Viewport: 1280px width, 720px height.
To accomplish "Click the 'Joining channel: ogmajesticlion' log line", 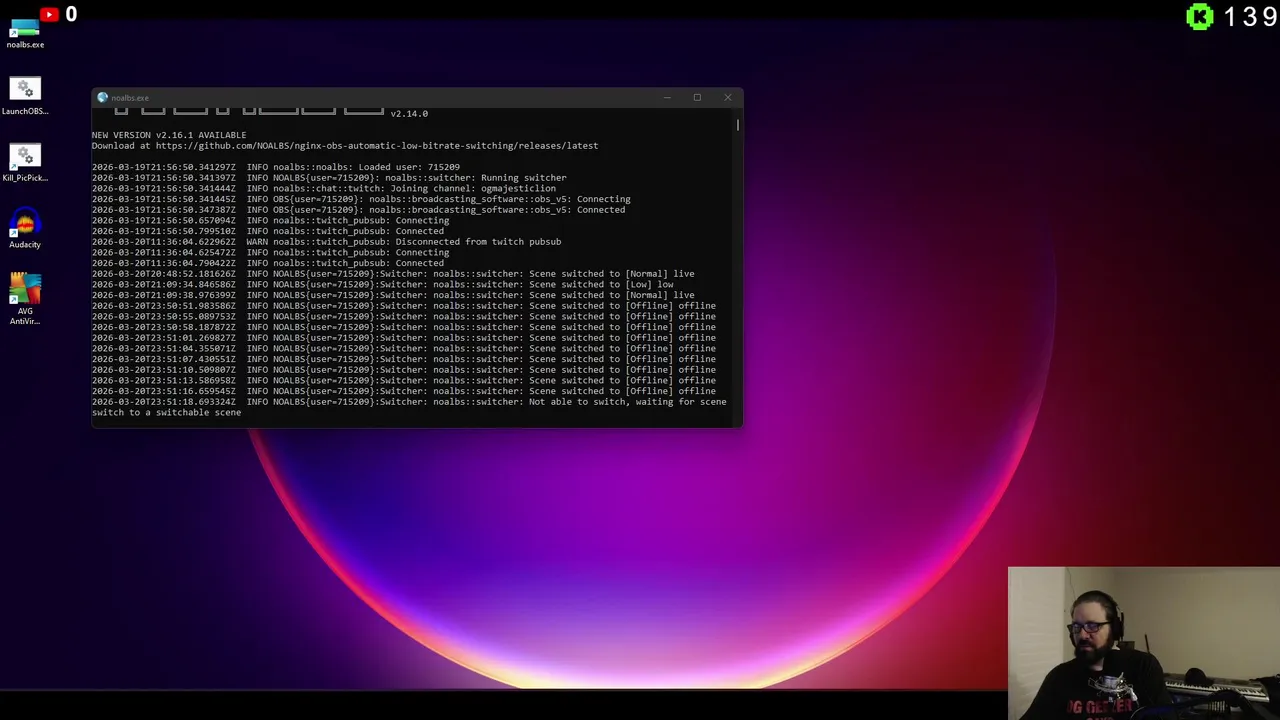I will [324, 189].
